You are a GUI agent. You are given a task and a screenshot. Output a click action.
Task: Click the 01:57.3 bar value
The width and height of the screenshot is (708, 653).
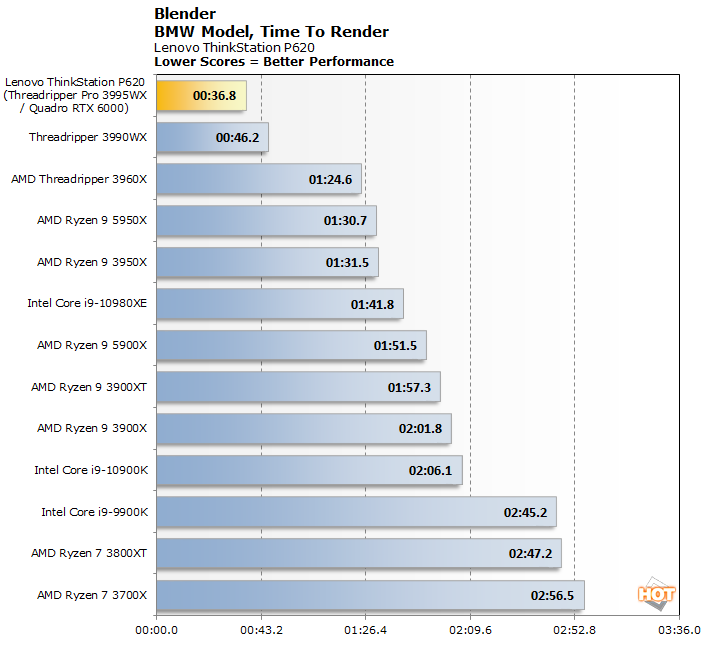tap(409, 387)
